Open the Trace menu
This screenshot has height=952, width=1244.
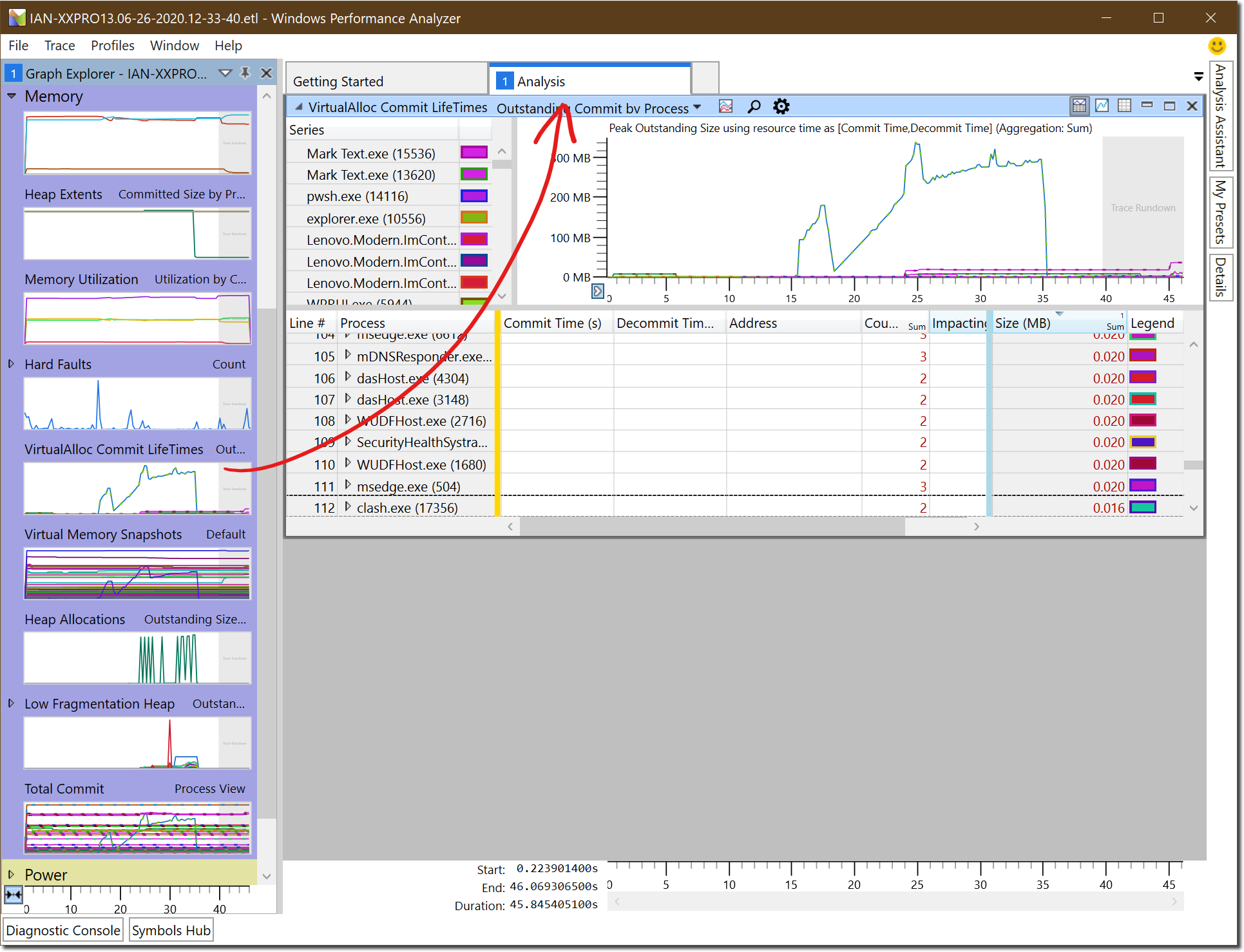coord(59,45)
